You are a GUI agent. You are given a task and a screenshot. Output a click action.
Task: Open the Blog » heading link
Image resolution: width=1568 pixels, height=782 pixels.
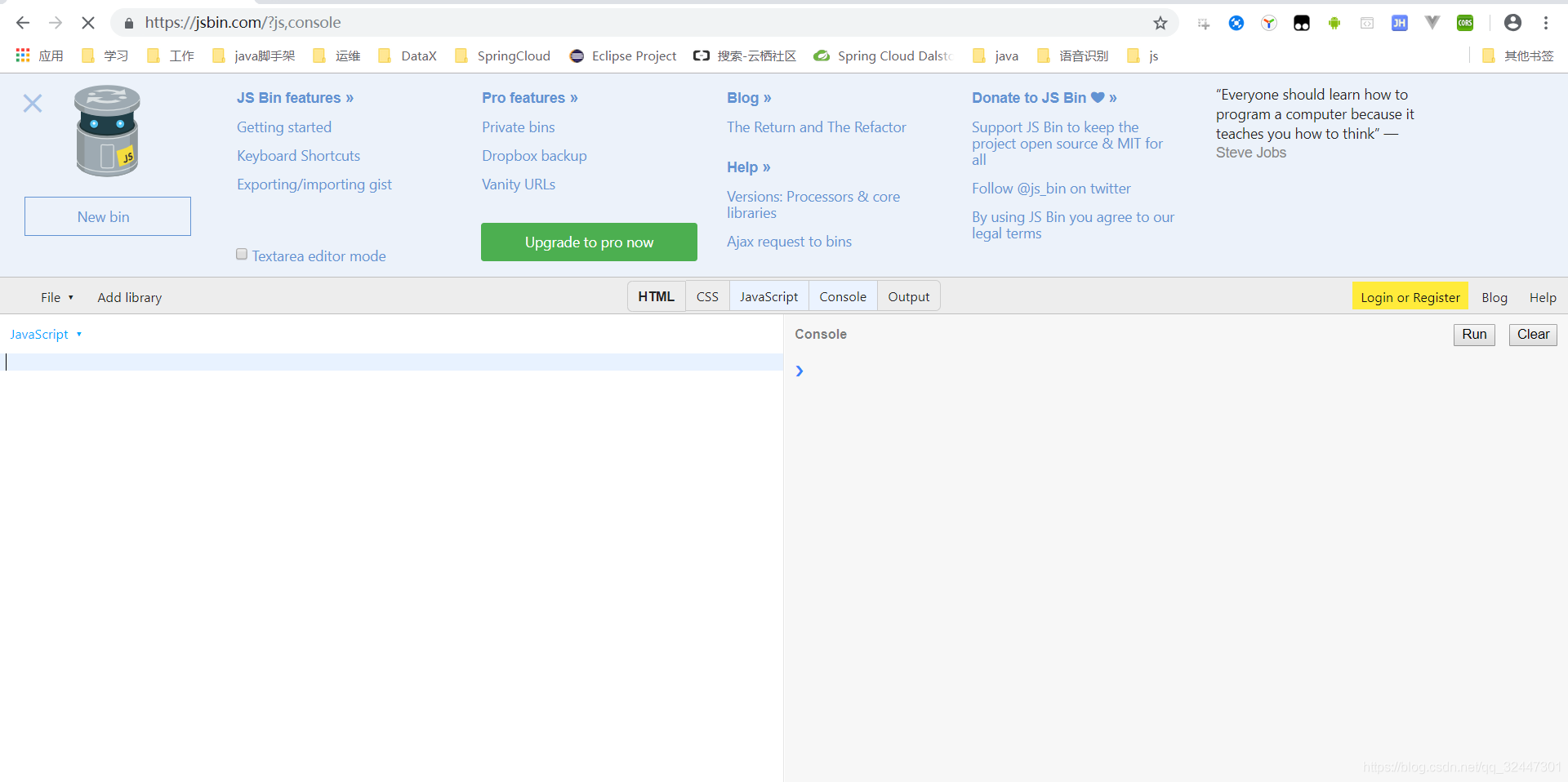(x=749, y=97)
